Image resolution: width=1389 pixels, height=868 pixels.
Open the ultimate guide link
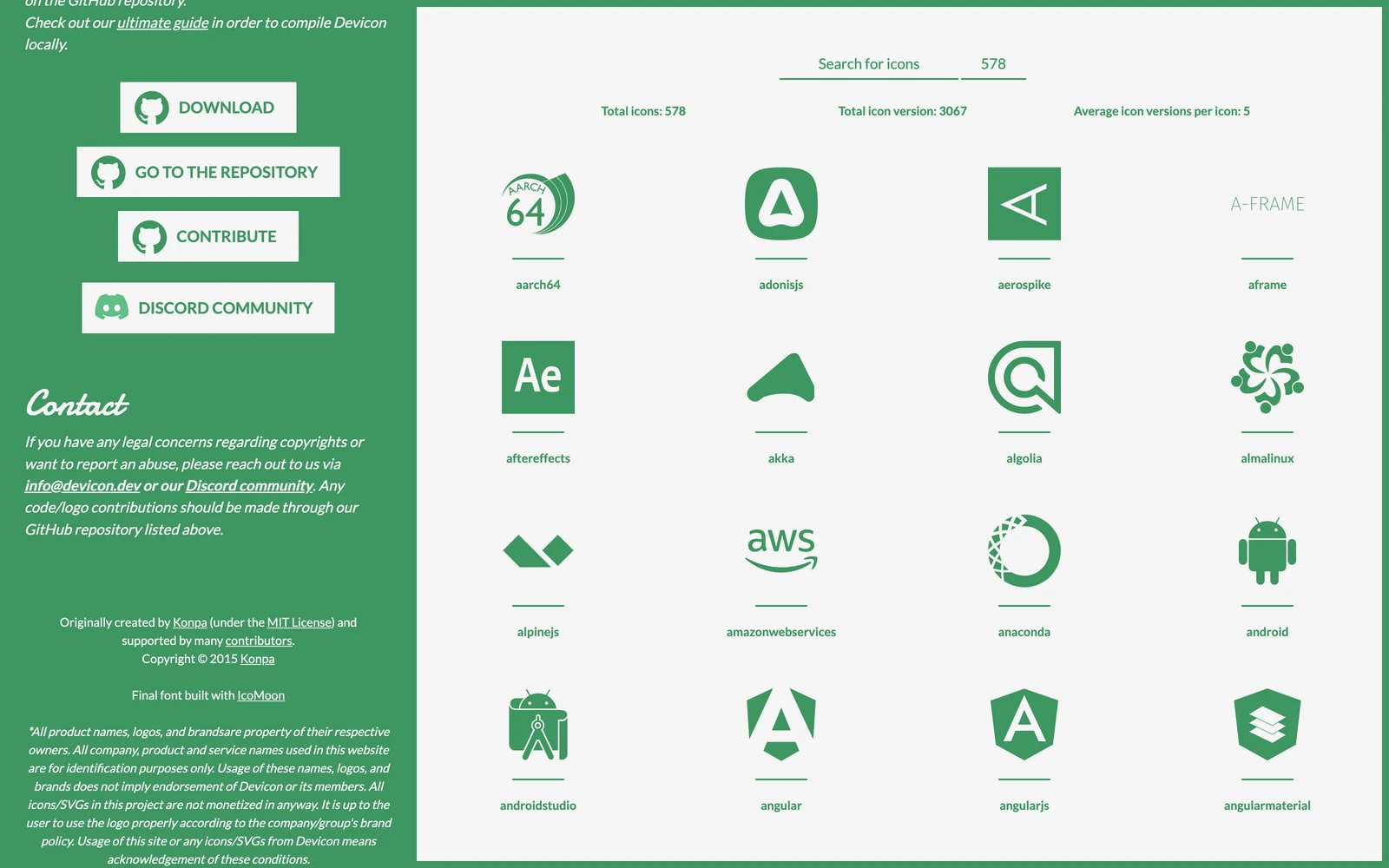click(x=162, y=23)
